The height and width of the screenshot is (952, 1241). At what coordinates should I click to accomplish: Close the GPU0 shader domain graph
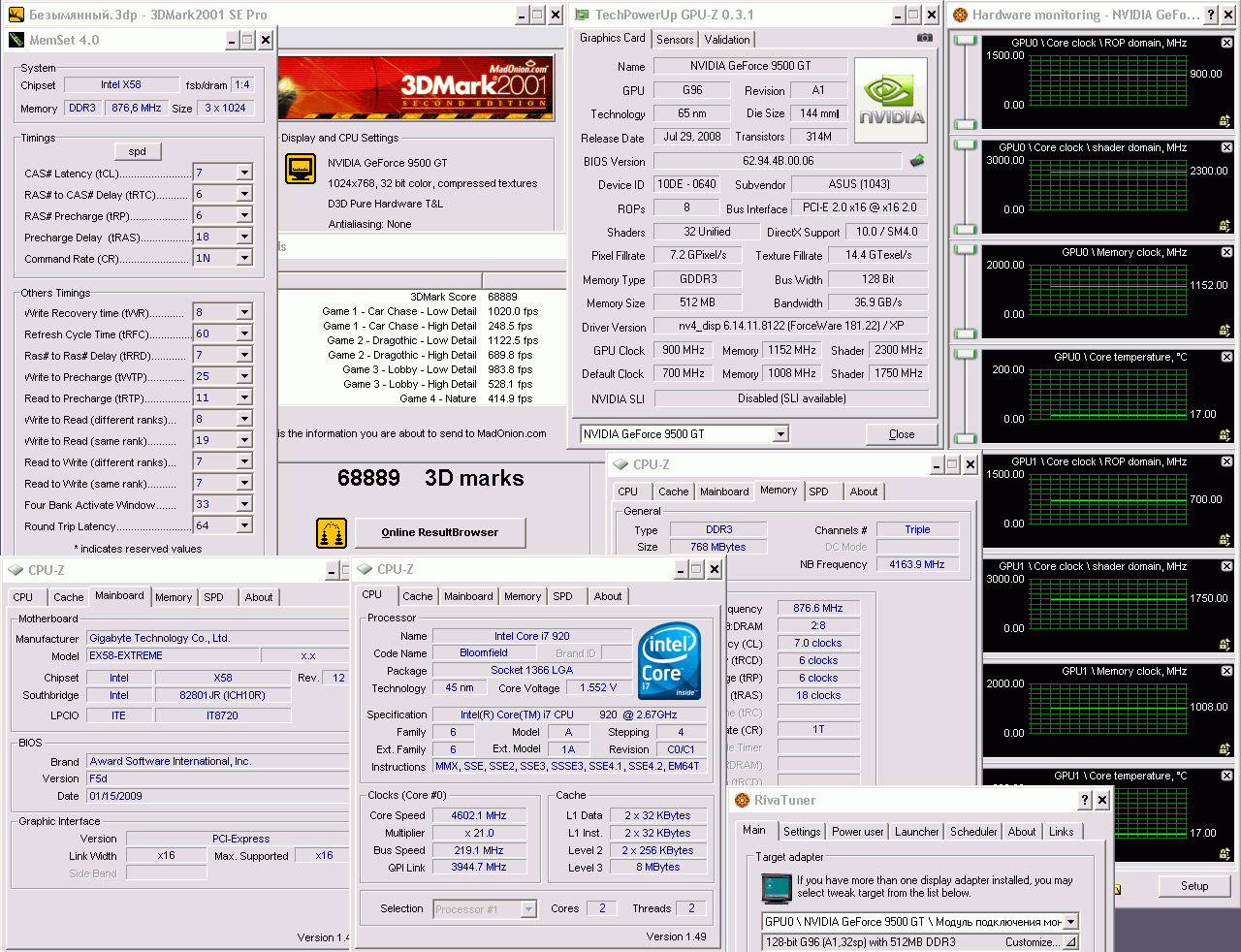1226,147
